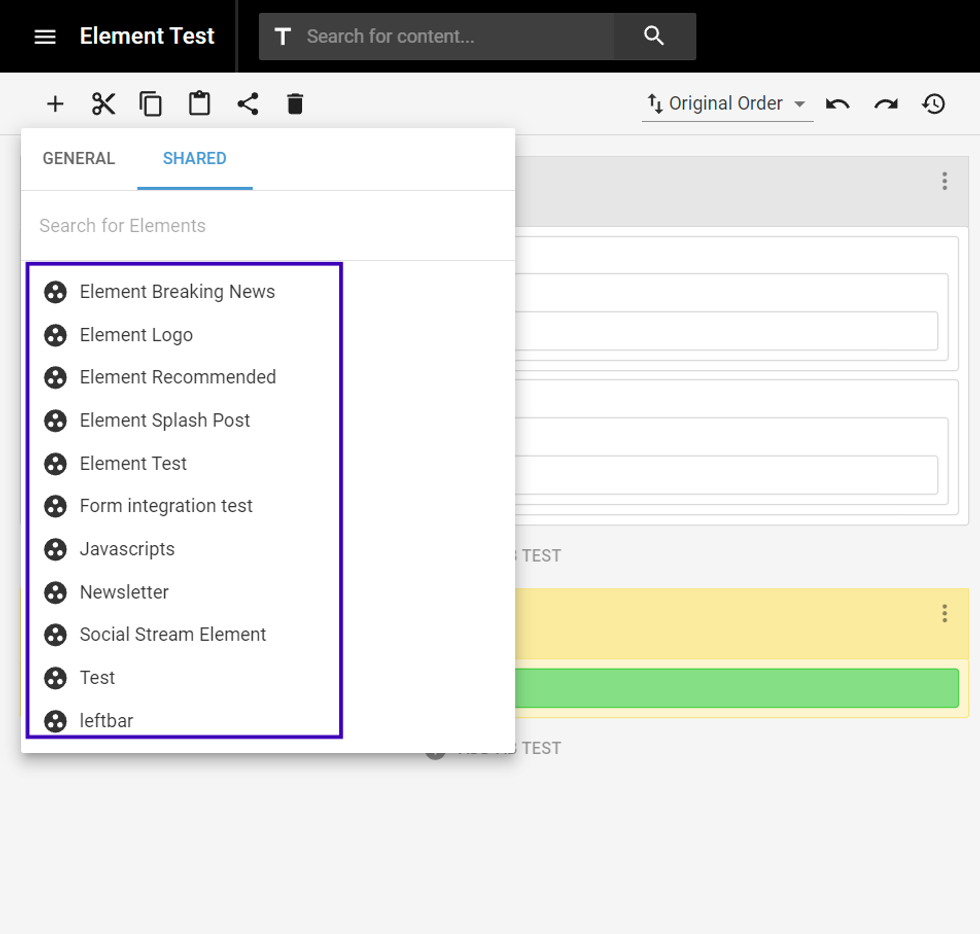
Task: Click the Search for Elements field
Action: tap(267, 226)
